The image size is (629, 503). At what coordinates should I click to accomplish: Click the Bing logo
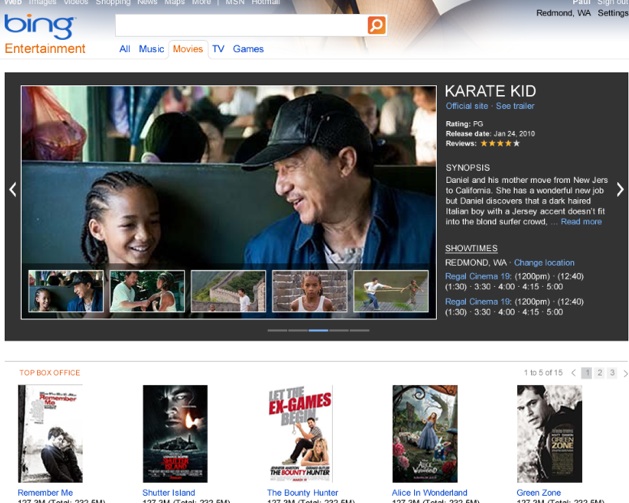pyautogui.click(x=39, y=27)
